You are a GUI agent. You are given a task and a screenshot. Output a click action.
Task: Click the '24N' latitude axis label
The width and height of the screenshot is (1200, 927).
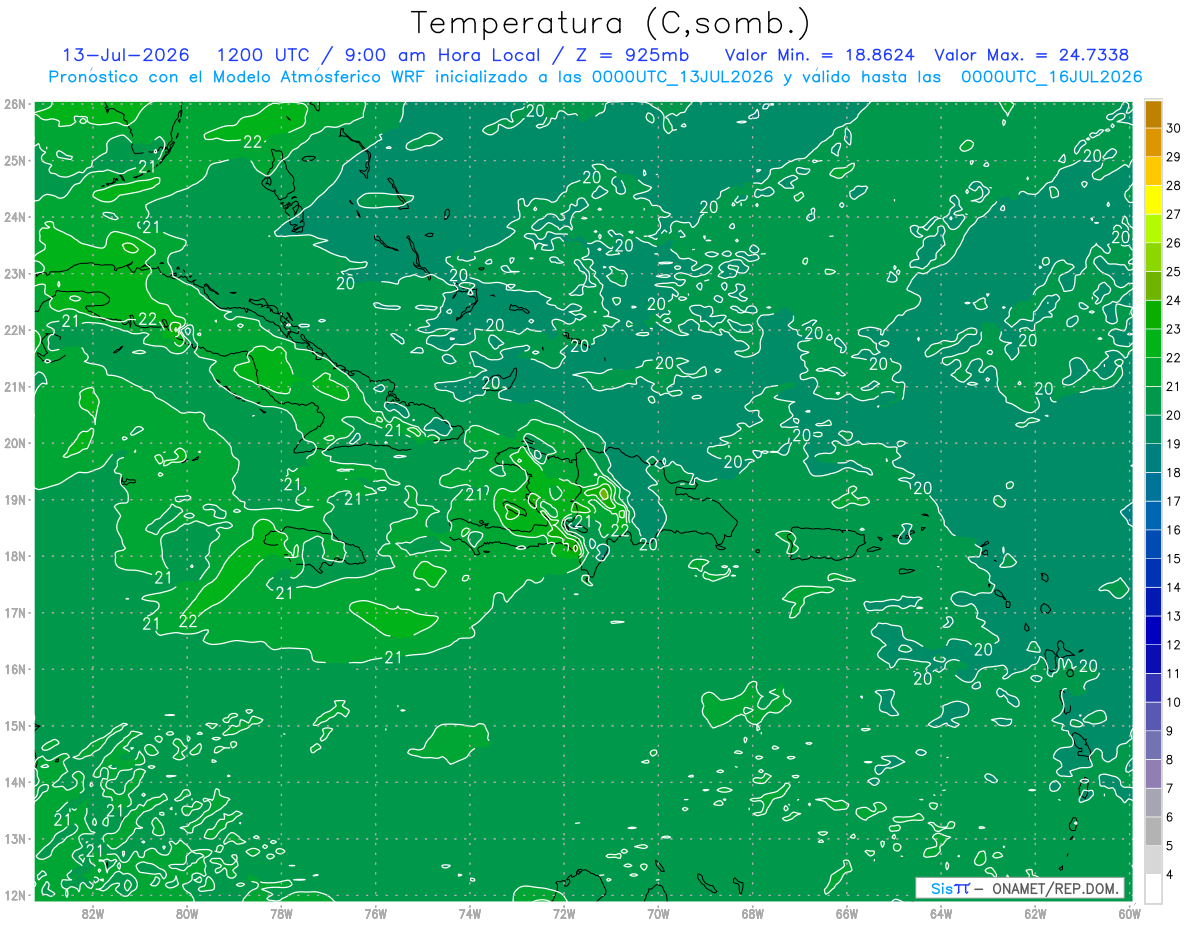pos(14,217)
